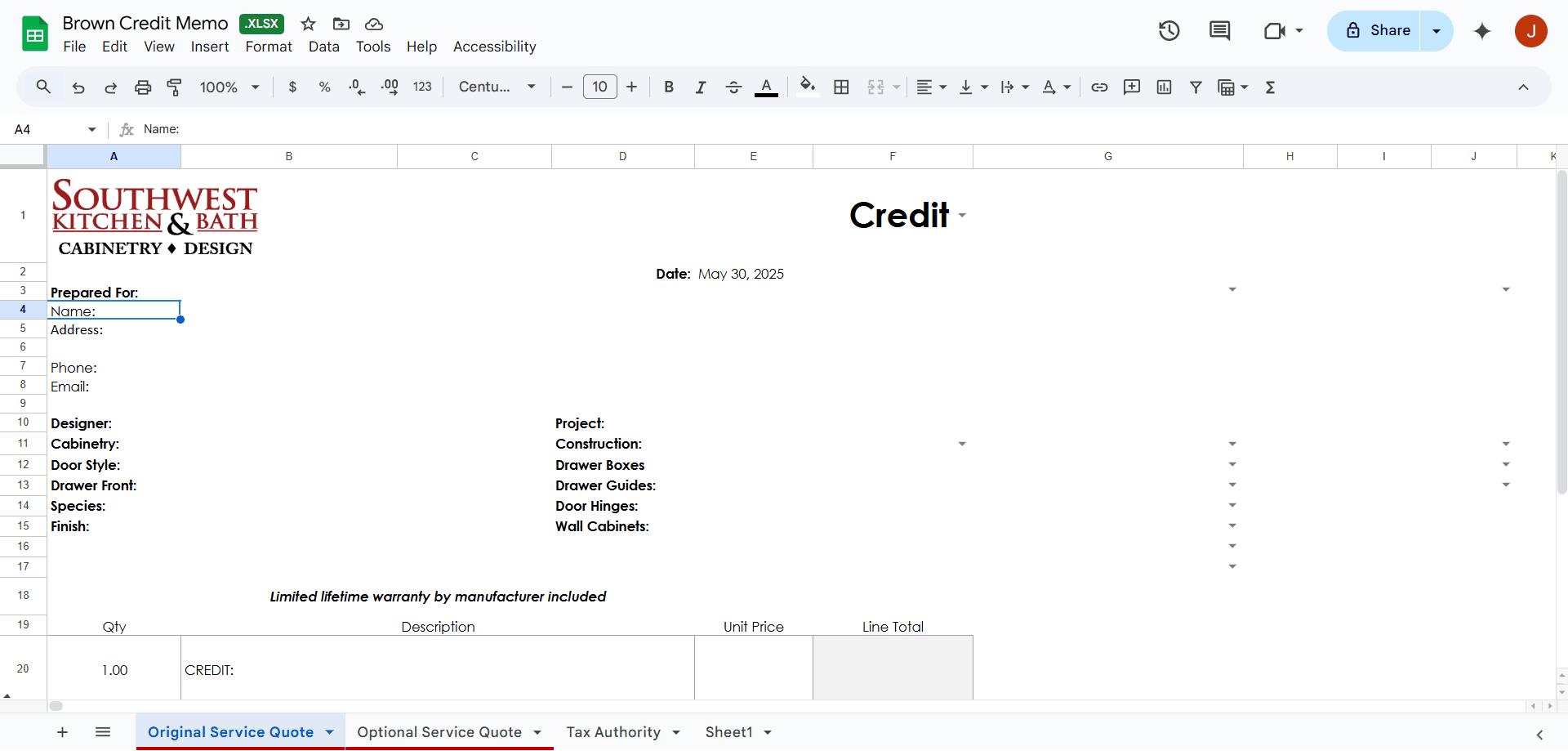Open the Data menu

pos(323,47)
